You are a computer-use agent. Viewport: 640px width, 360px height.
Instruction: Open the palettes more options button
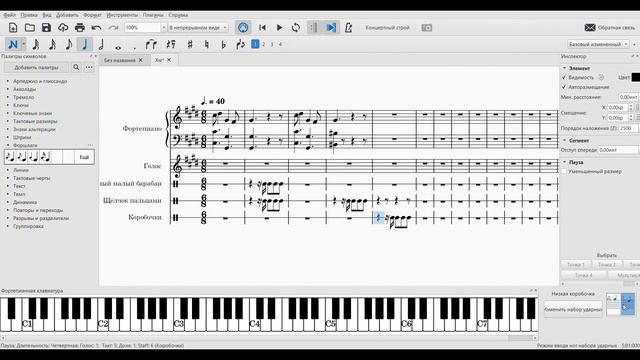tap(89, 67)
